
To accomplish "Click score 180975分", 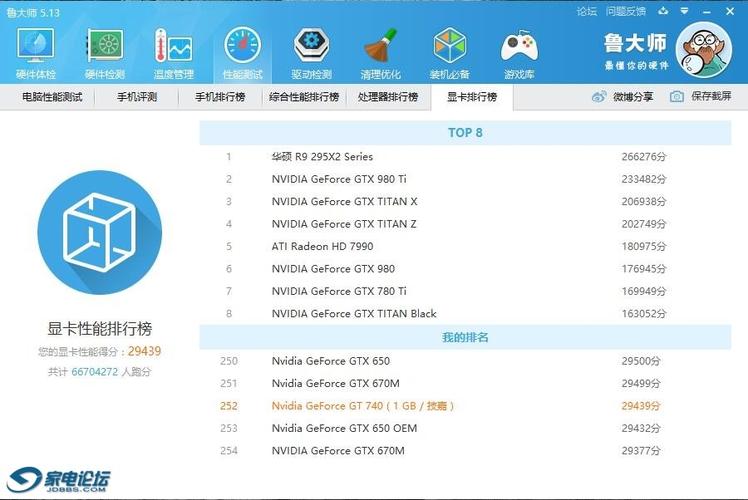I will pos(644,246).
